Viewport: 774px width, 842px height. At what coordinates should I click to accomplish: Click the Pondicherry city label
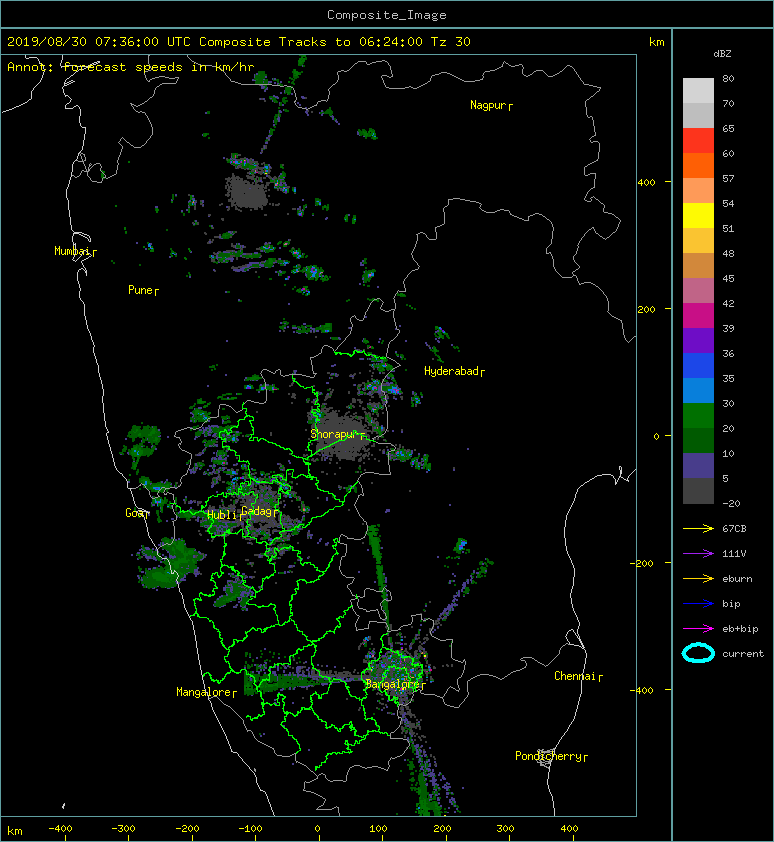tap(551, 757)
